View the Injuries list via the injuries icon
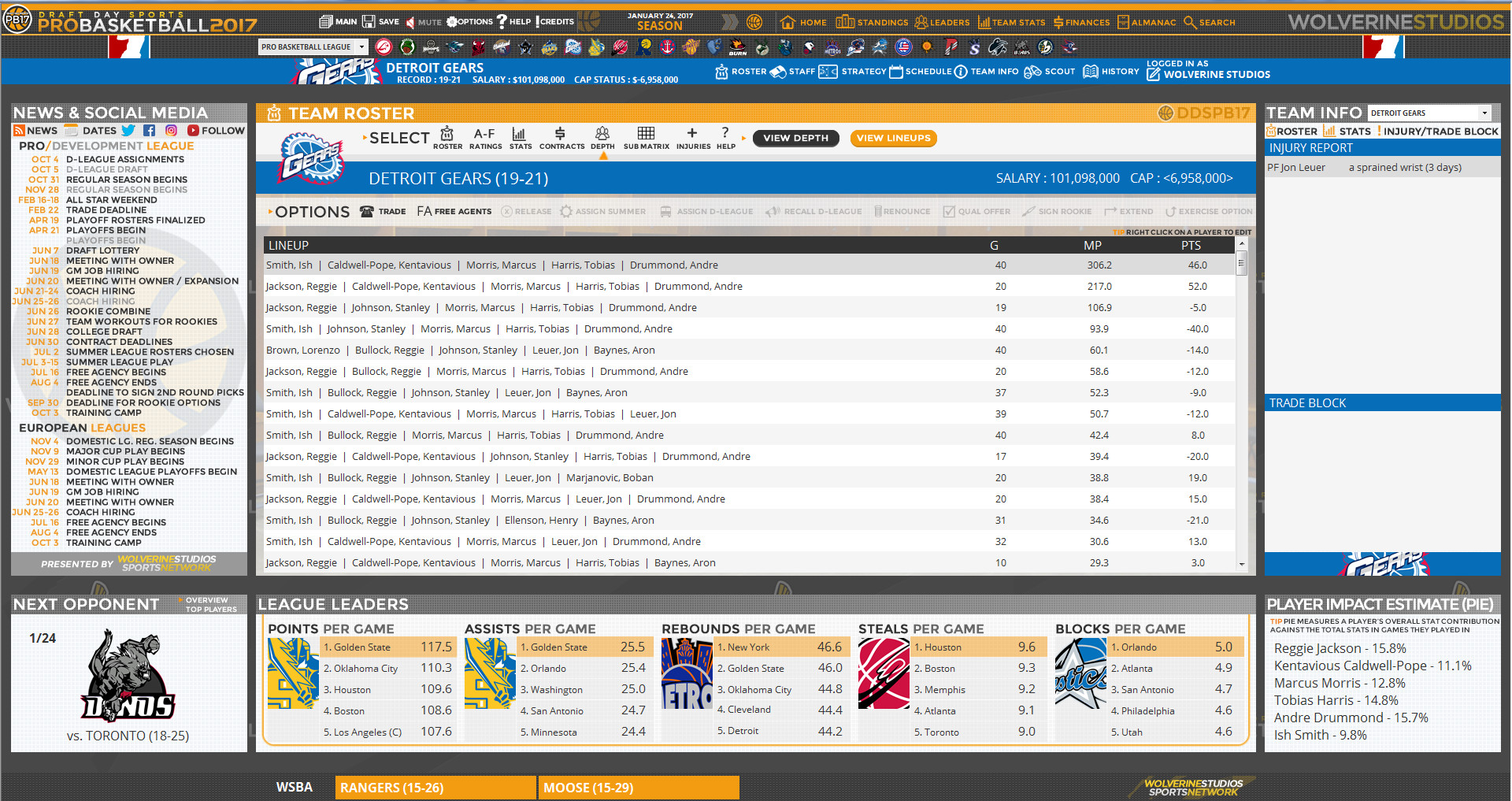 [692, 138]
